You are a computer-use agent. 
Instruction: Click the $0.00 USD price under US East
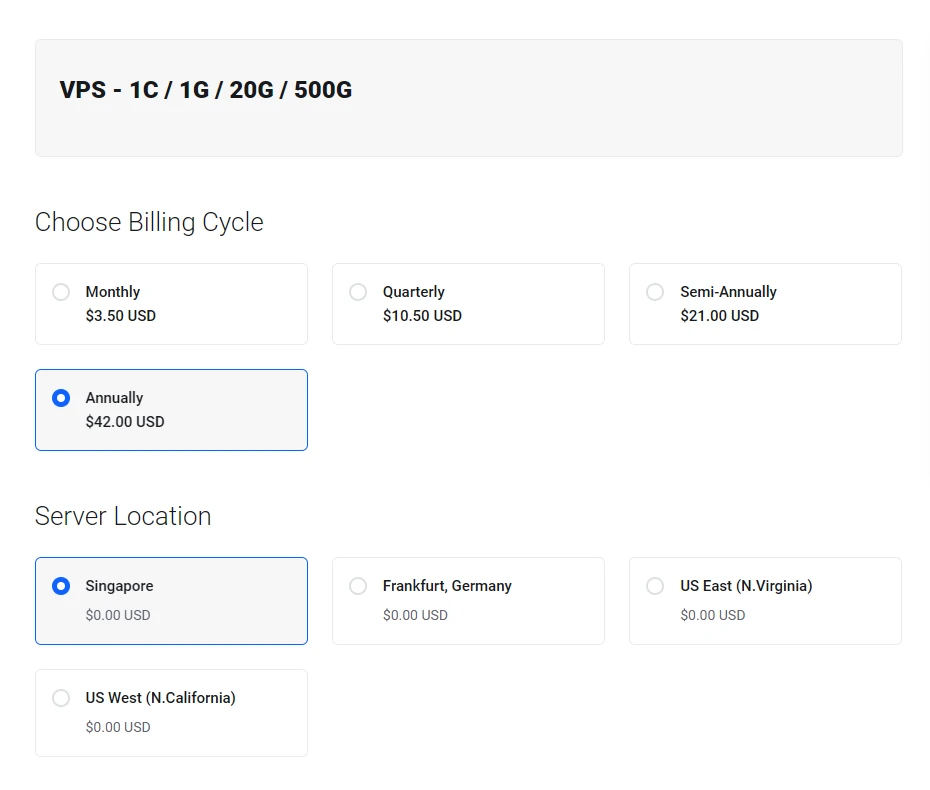(712, 615)
